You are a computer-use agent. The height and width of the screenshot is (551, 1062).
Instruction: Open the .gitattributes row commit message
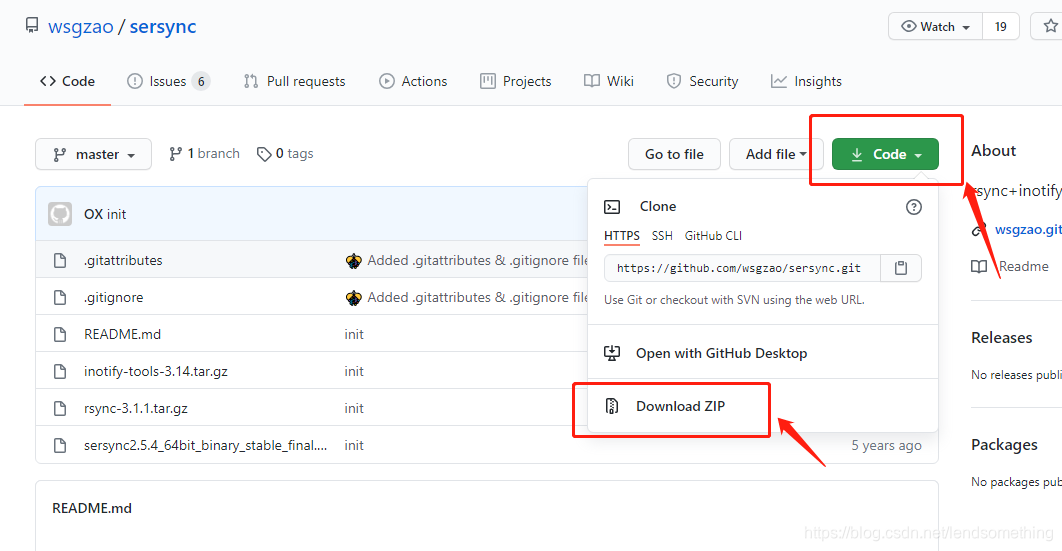[478, 260]
